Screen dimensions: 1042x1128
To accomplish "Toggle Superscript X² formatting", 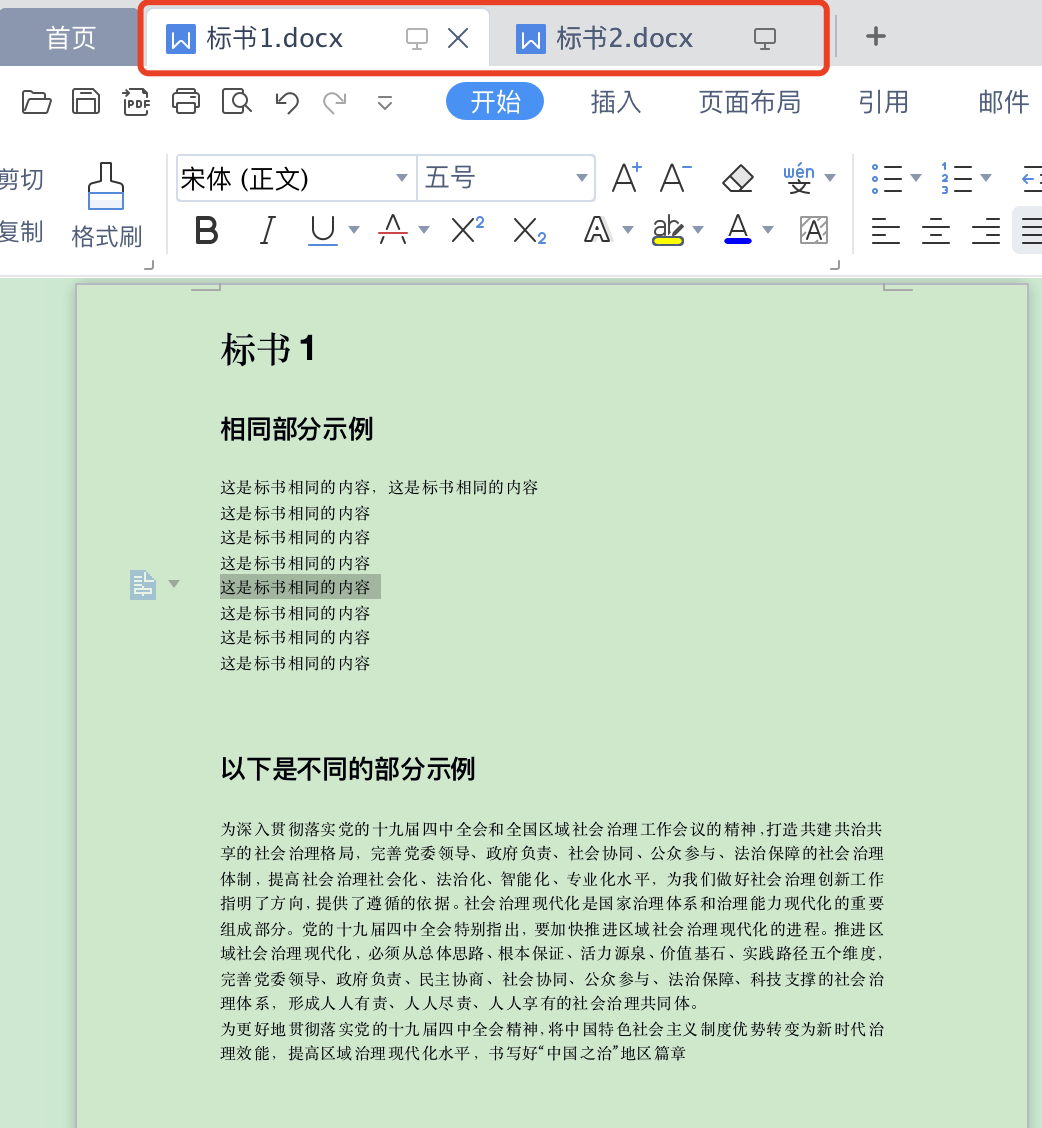I will pyautogui.click(x=467, y=230).
